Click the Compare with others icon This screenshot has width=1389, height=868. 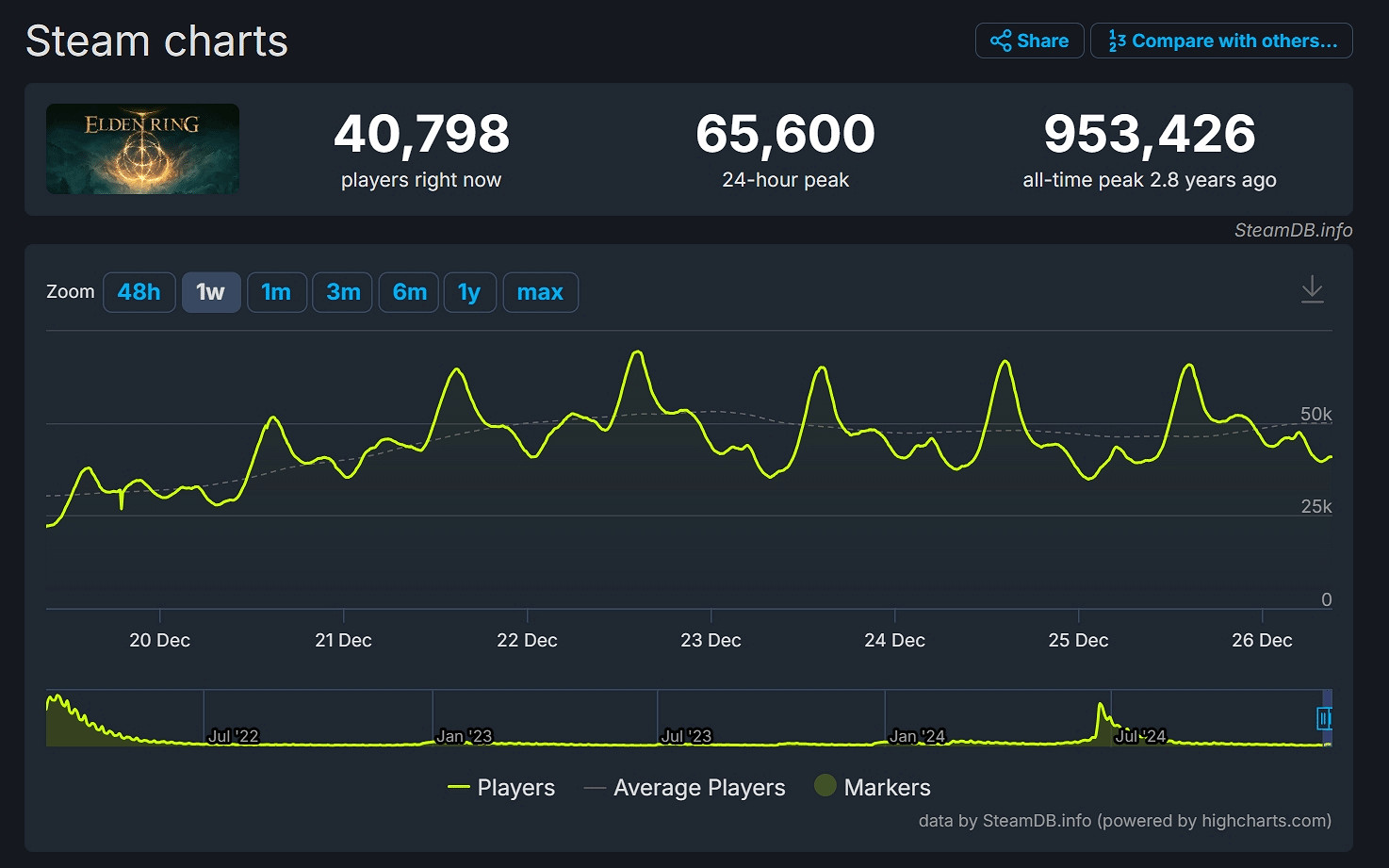1117,41
